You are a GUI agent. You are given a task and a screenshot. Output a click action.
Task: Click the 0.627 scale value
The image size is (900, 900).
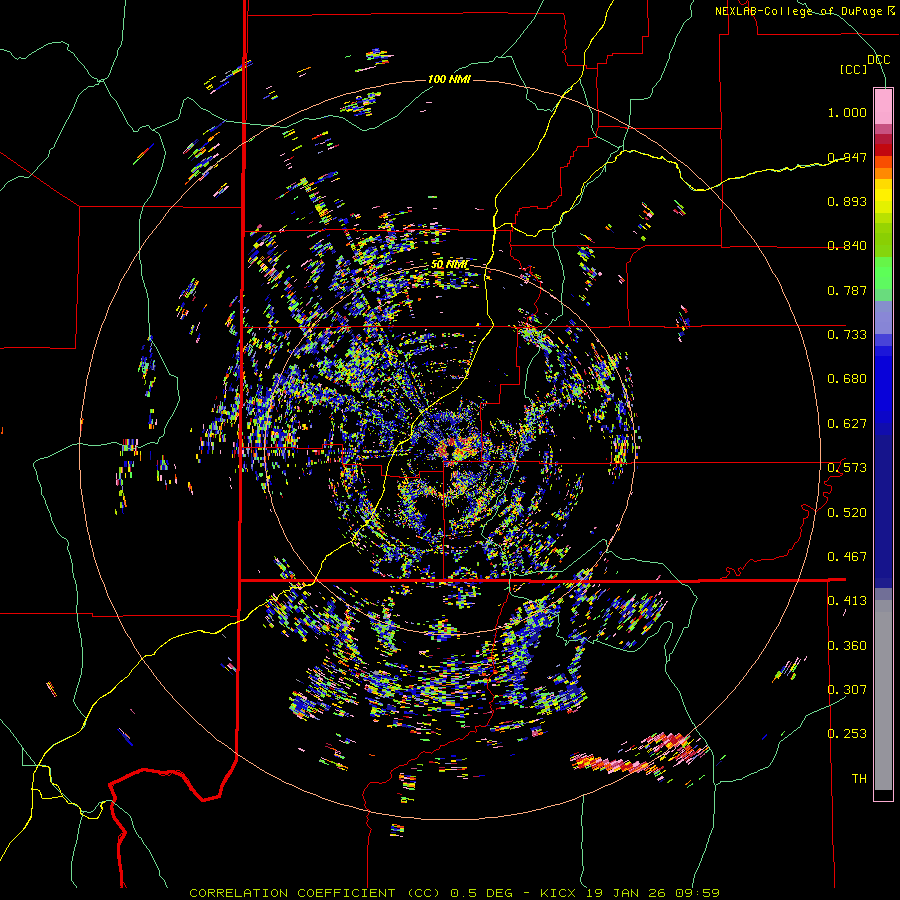847,424
